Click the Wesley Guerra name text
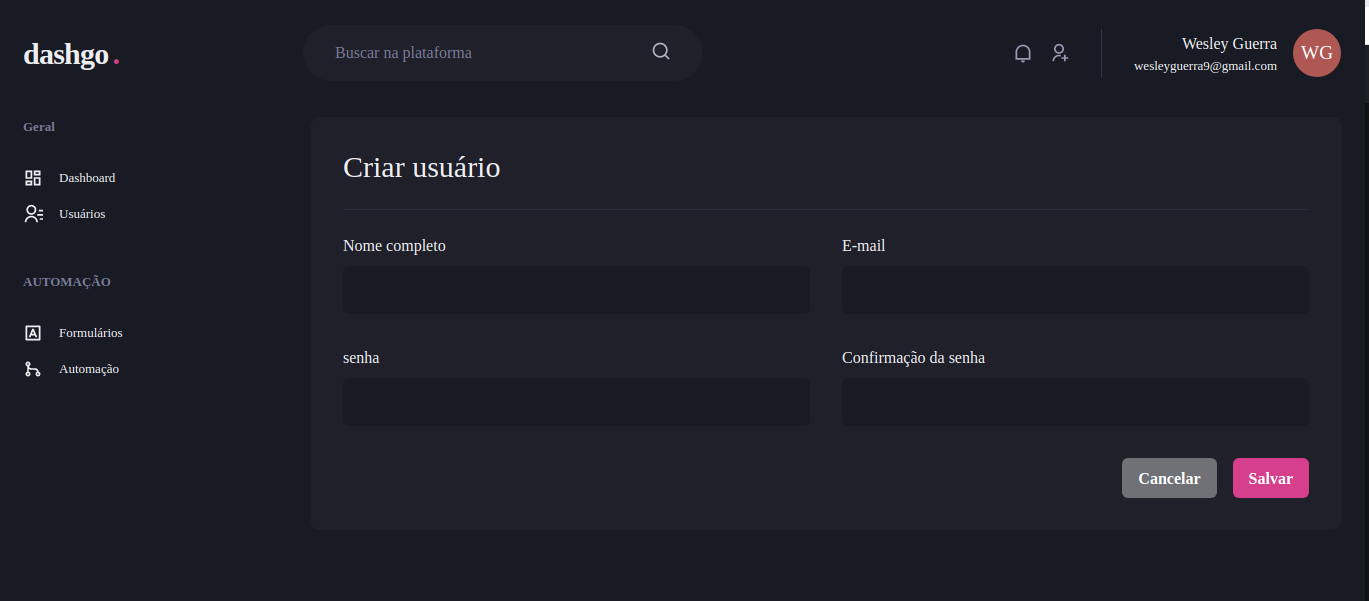Image resolution: width=1369 pixels, height=601 pixels. click(1229, 44)
